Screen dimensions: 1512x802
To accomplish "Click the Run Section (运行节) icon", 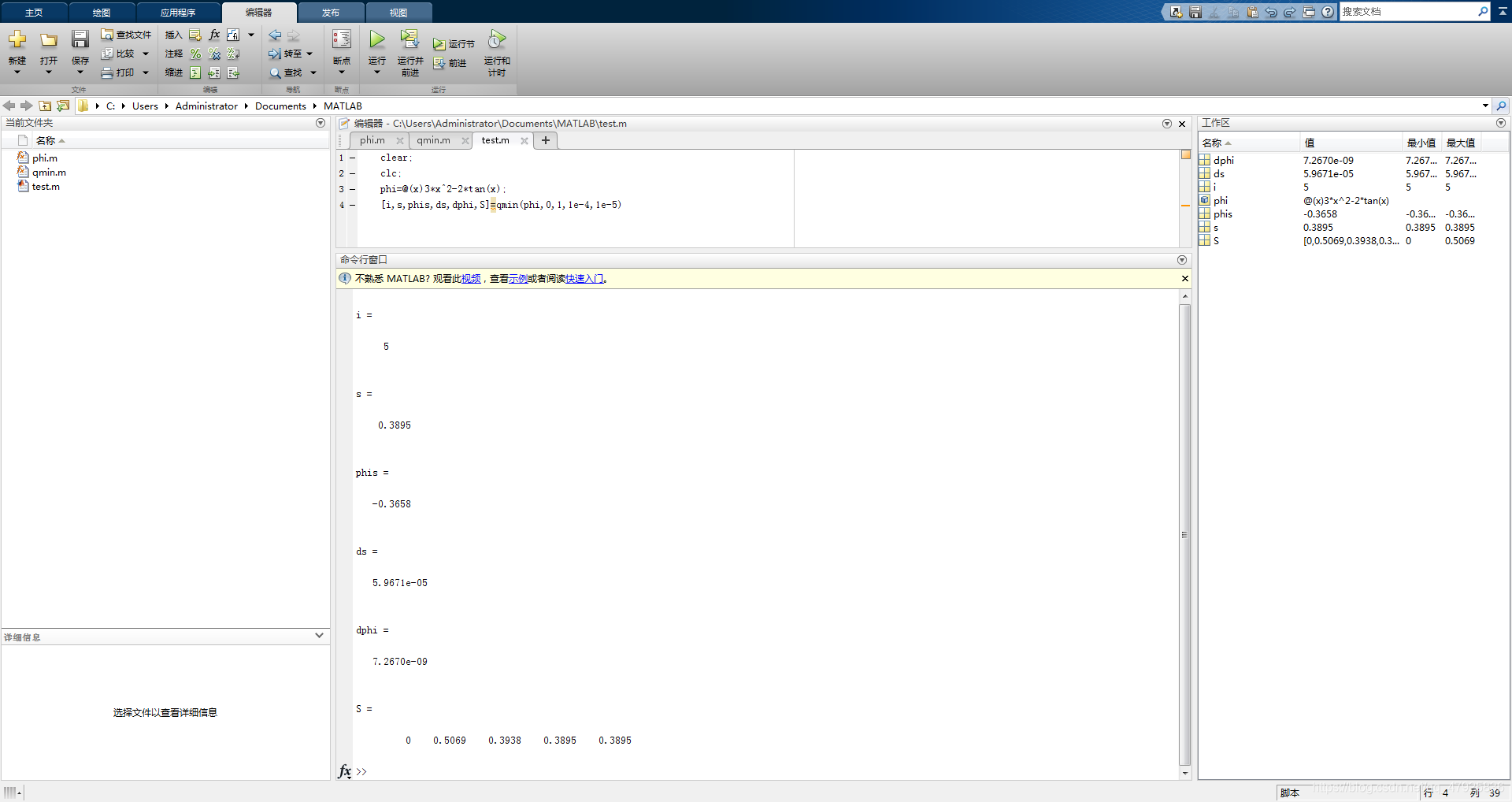I will (439, 44).
